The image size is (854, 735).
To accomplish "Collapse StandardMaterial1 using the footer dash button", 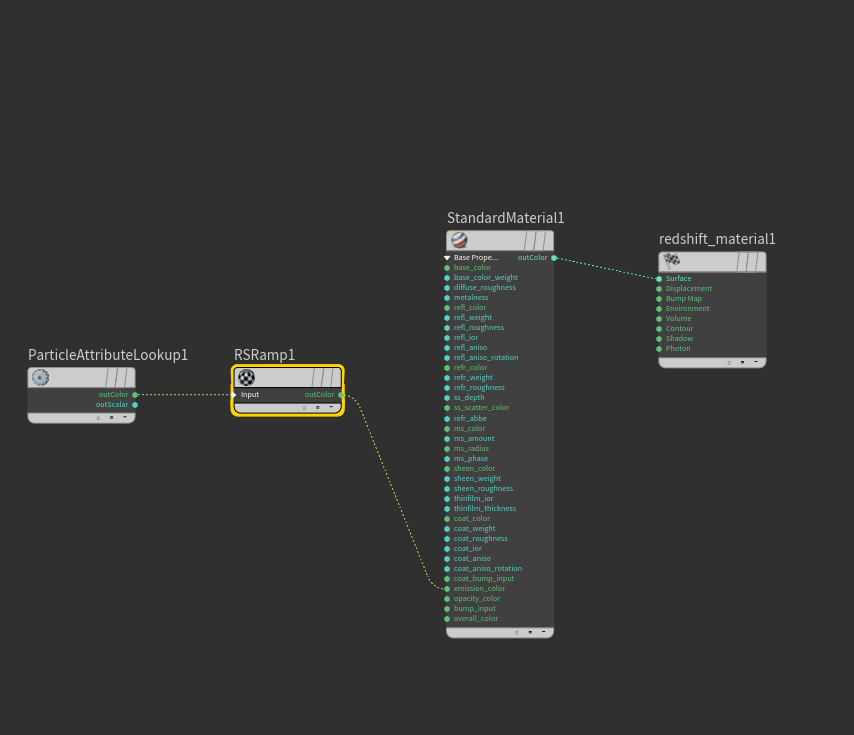I will [543, 632].
